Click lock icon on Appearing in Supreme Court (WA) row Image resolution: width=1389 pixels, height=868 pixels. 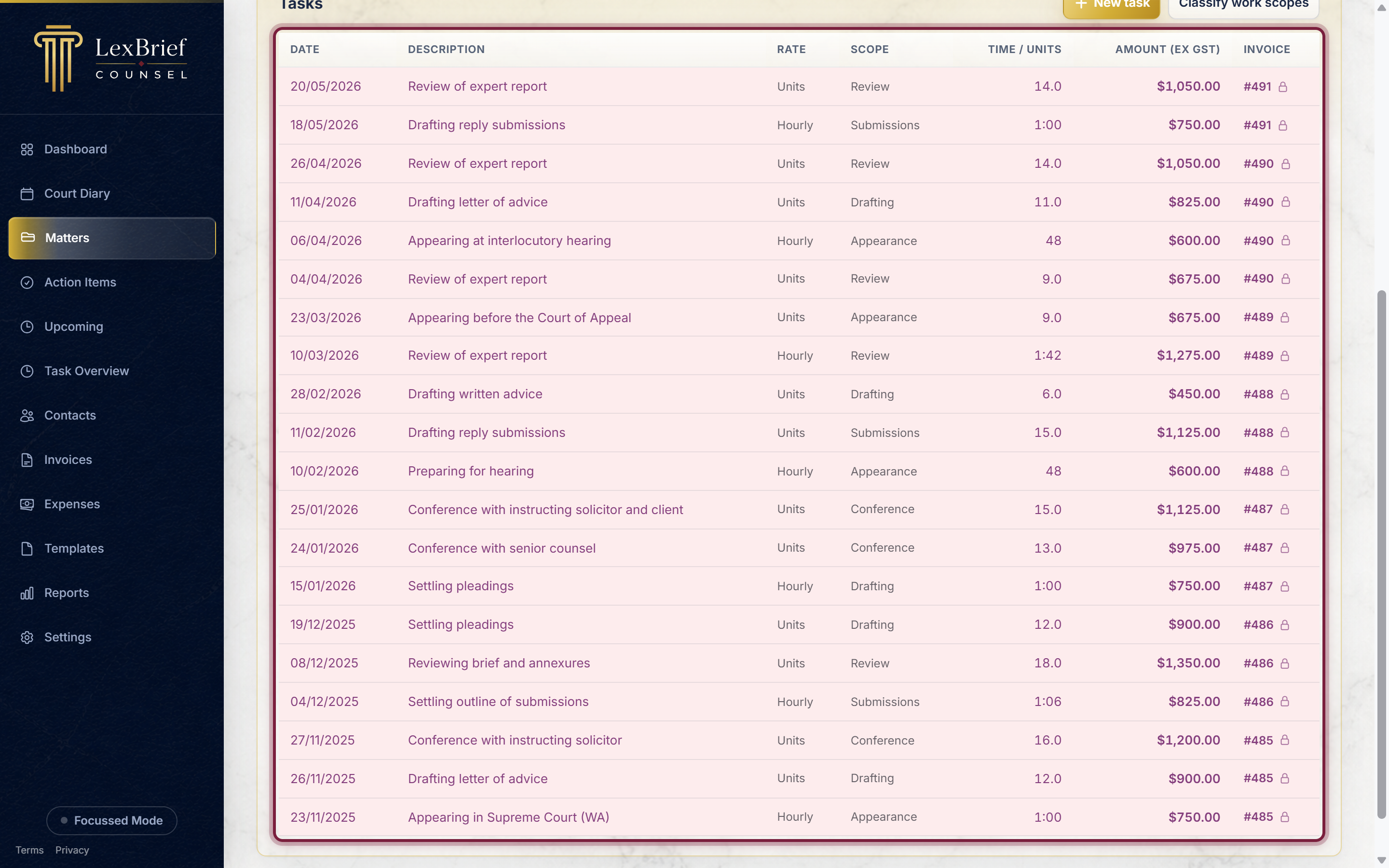pyautogui.click(x=1285, y=817)
